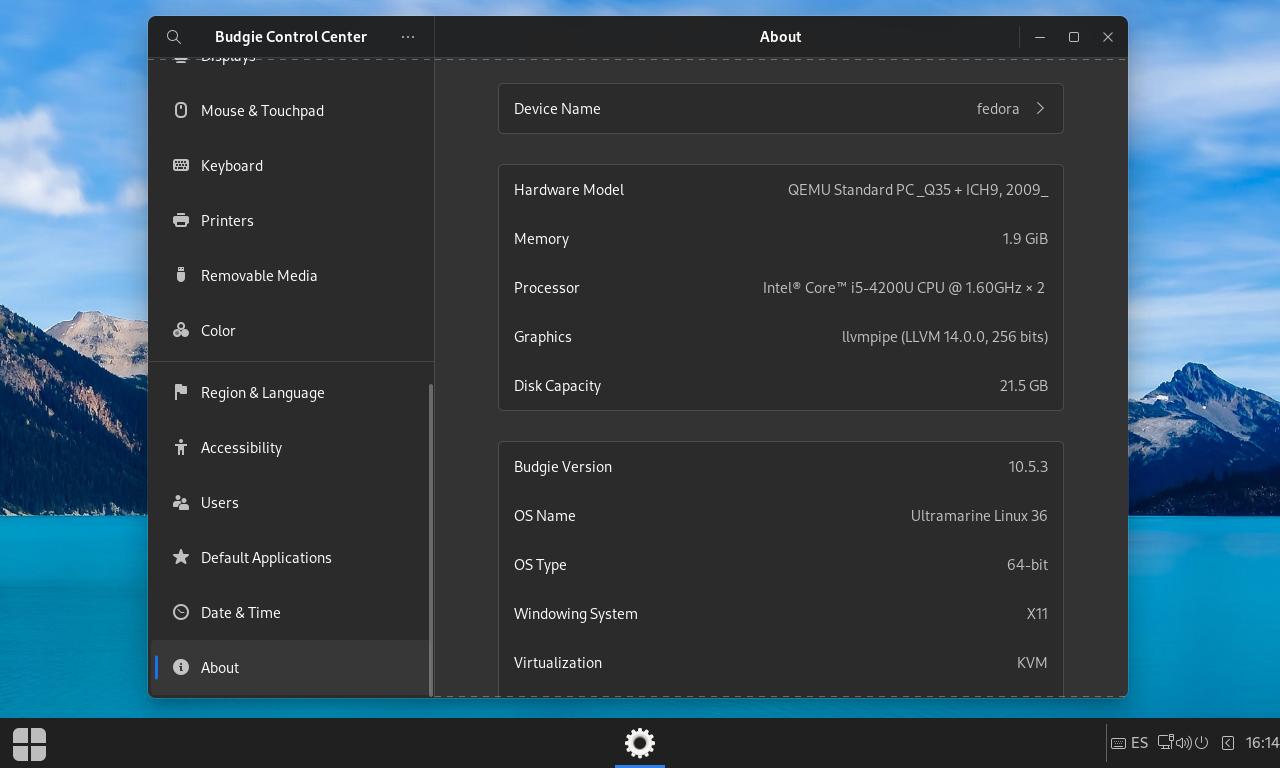Go to Printers settings
This screenshot has width=1280, height=768.
pos(291,220)
